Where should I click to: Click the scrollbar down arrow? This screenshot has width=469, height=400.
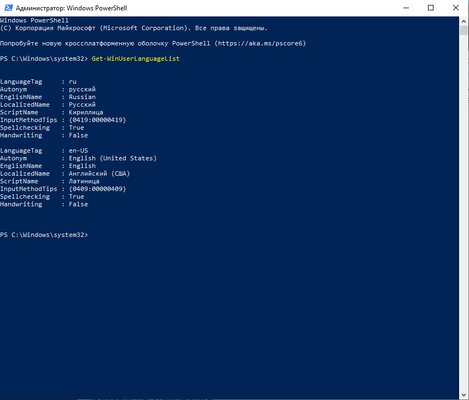tap(464, 395)
